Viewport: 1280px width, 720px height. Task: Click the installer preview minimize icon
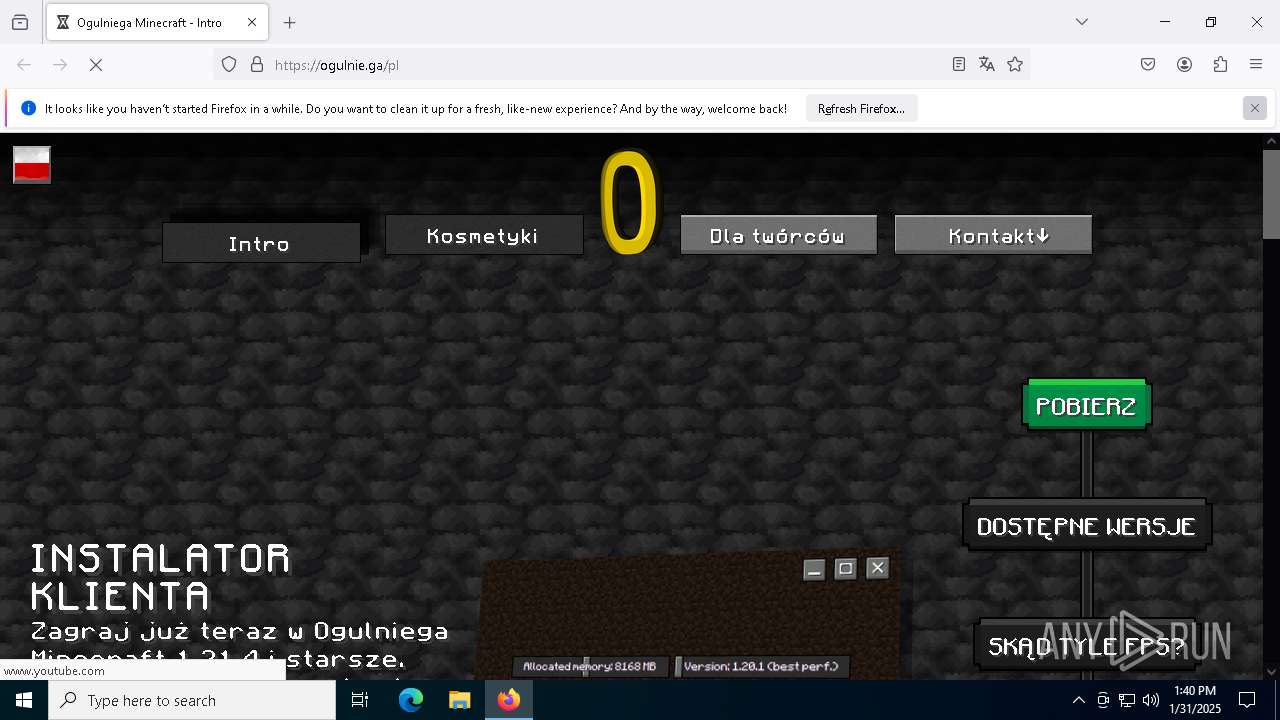(814, 569)
